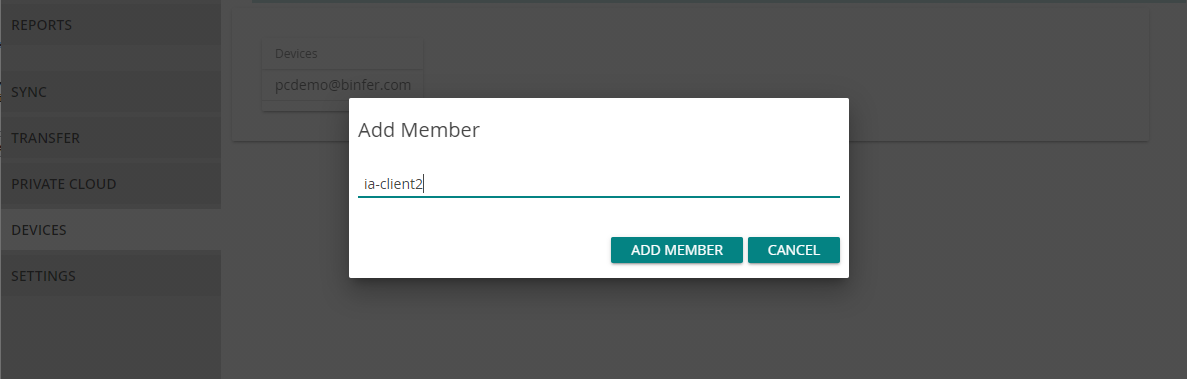Select the pcdemo@binfer.com device row
1187x379 pixels.
pyautogui.click(x=342, y=85)
